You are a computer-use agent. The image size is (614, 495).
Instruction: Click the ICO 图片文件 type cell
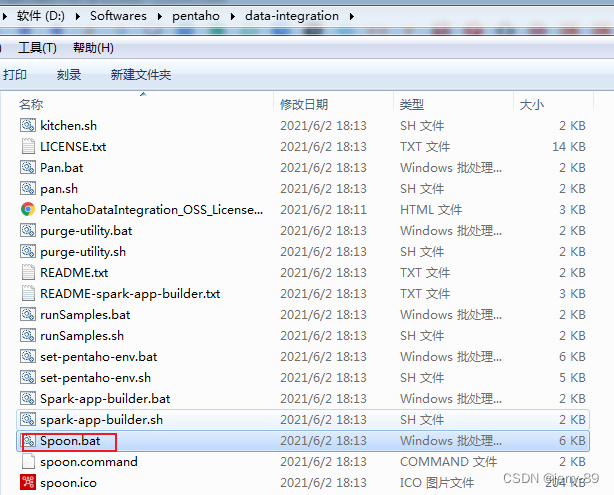coord(437,483)
